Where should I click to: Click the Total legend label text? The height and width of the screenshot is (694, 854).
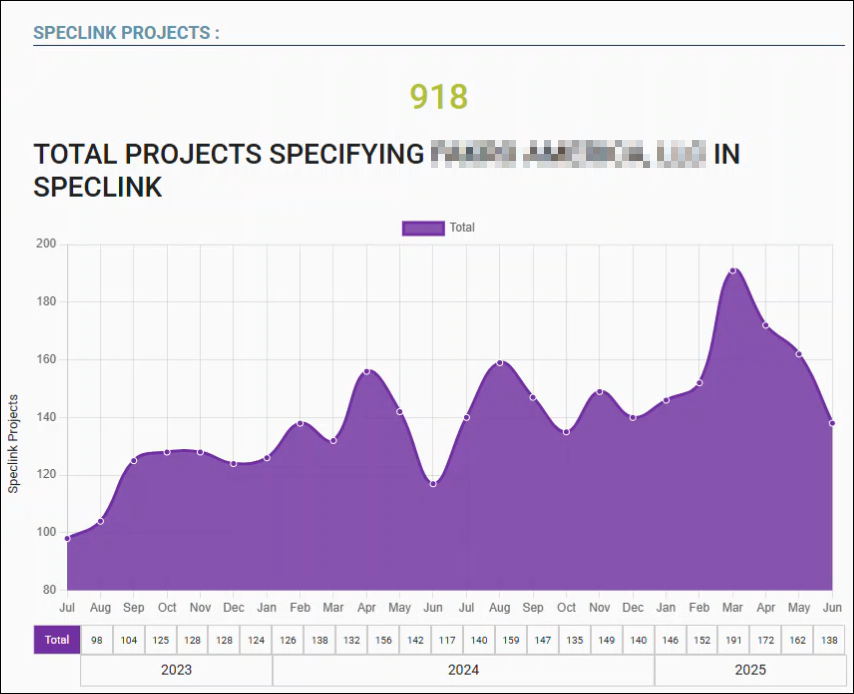(462, 228)
